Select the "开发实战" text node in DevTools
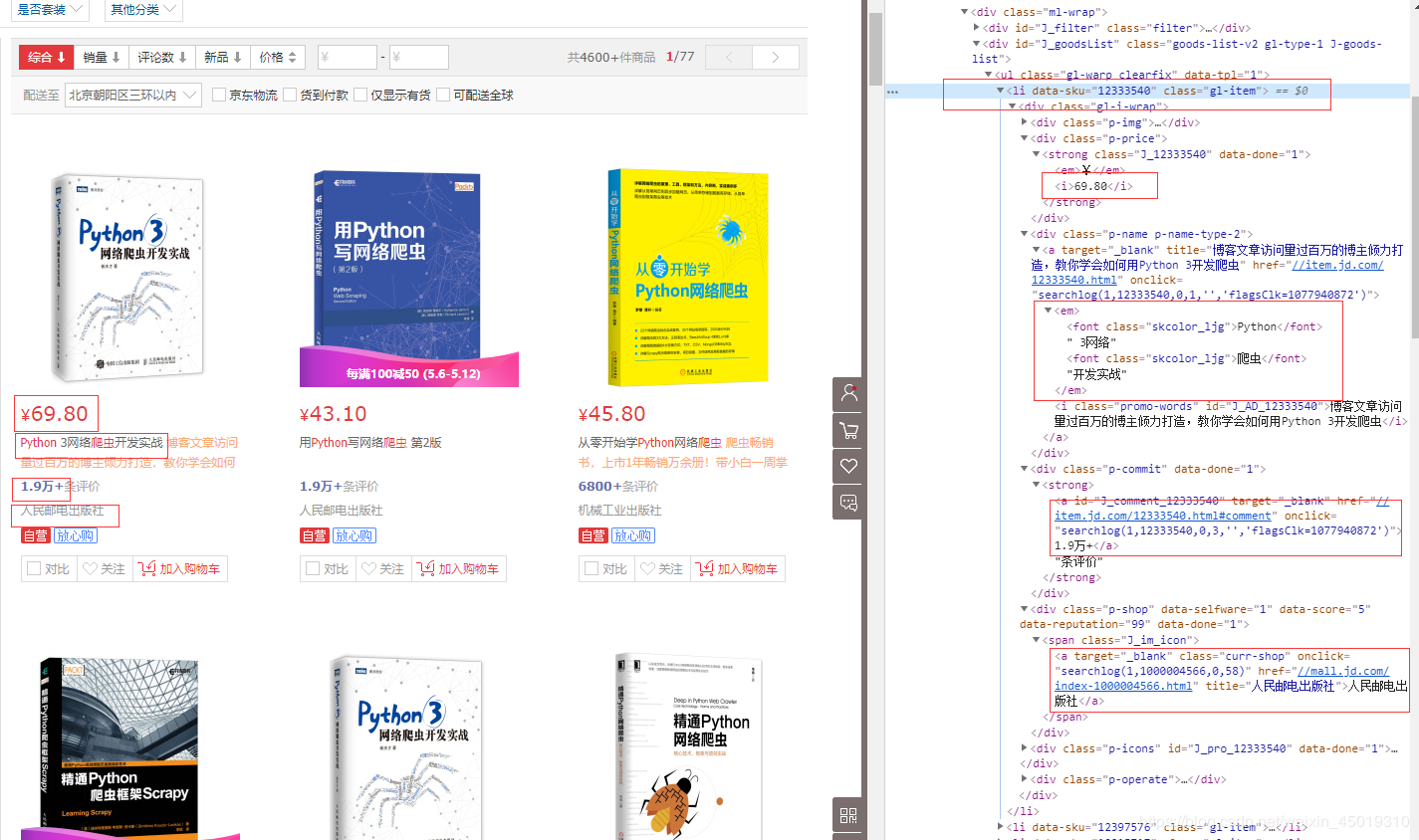1419x840 pixels. click(1096, 374)
